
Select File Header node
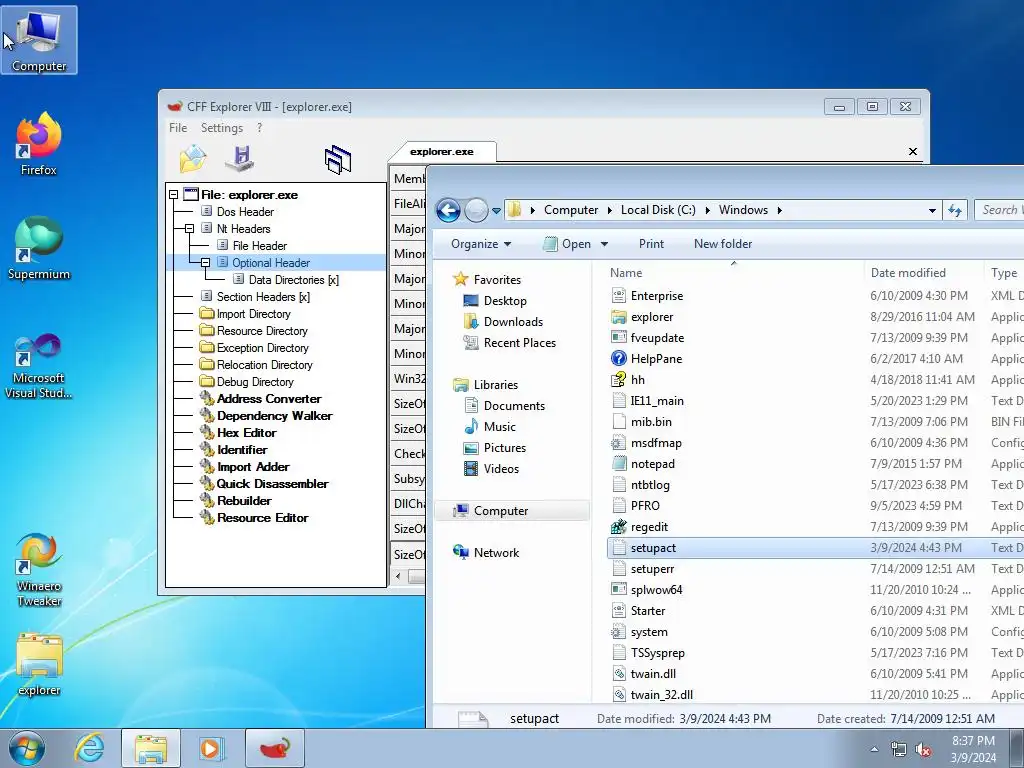click(259, 246)
